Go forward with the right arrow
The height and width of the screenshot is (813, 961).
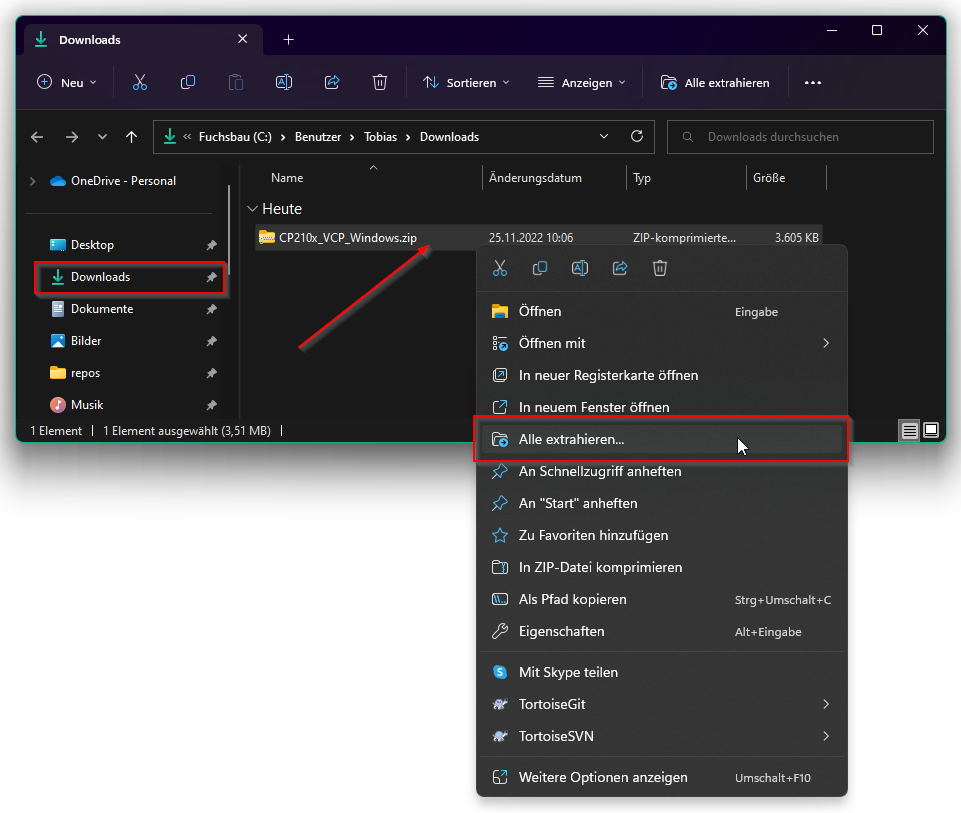tap(72, 137)
